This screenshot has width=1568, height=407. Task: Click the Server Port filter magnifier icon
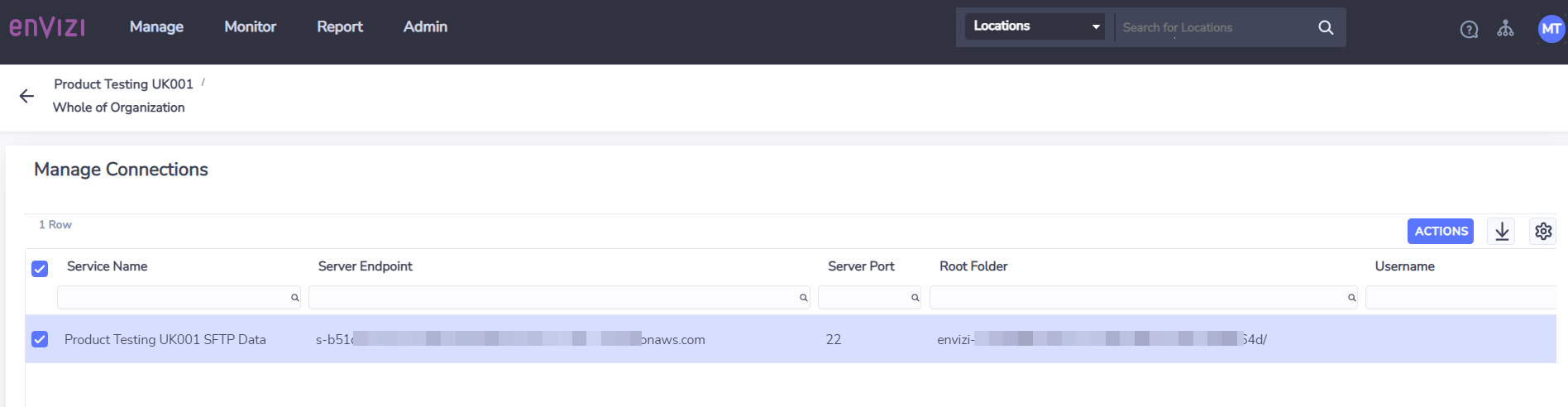pos(915,298)
